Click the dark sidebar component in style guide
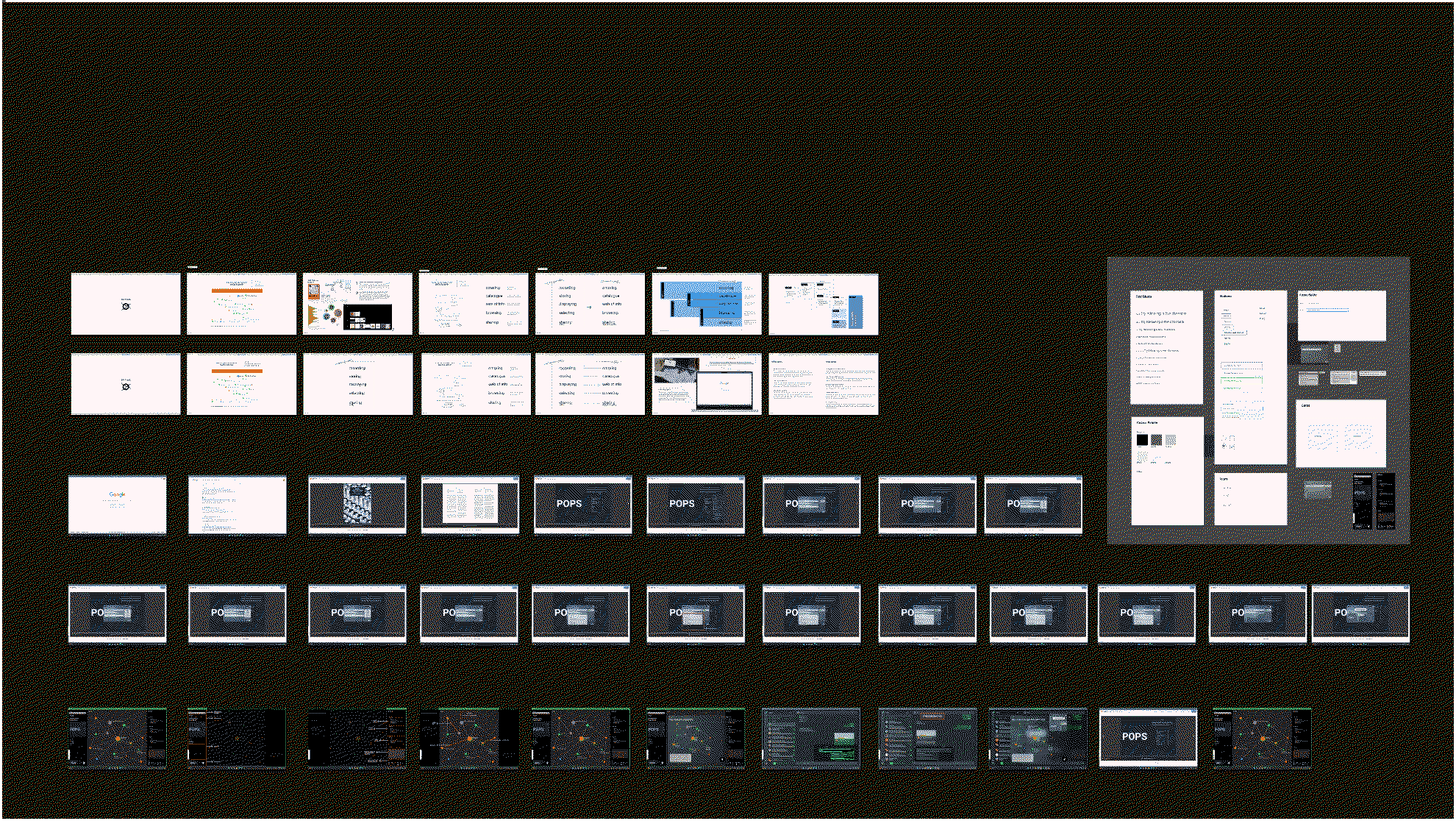Screen dimensions: 1456x821 coord(1363,500)
